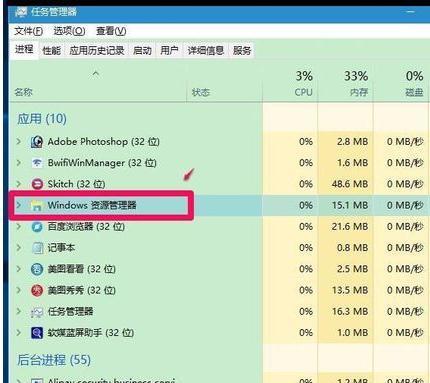Select the BwifiWinManager (32 位) row
The height and width of the screenshot is (383, 430).
tap(219, 163)
